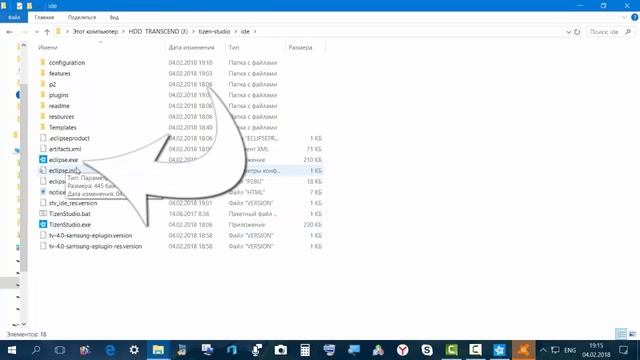This screenshot has height=360, width=640.
Task: Select the eclipse.ini file
Action: pyautogui.click(x=63, y=171)
